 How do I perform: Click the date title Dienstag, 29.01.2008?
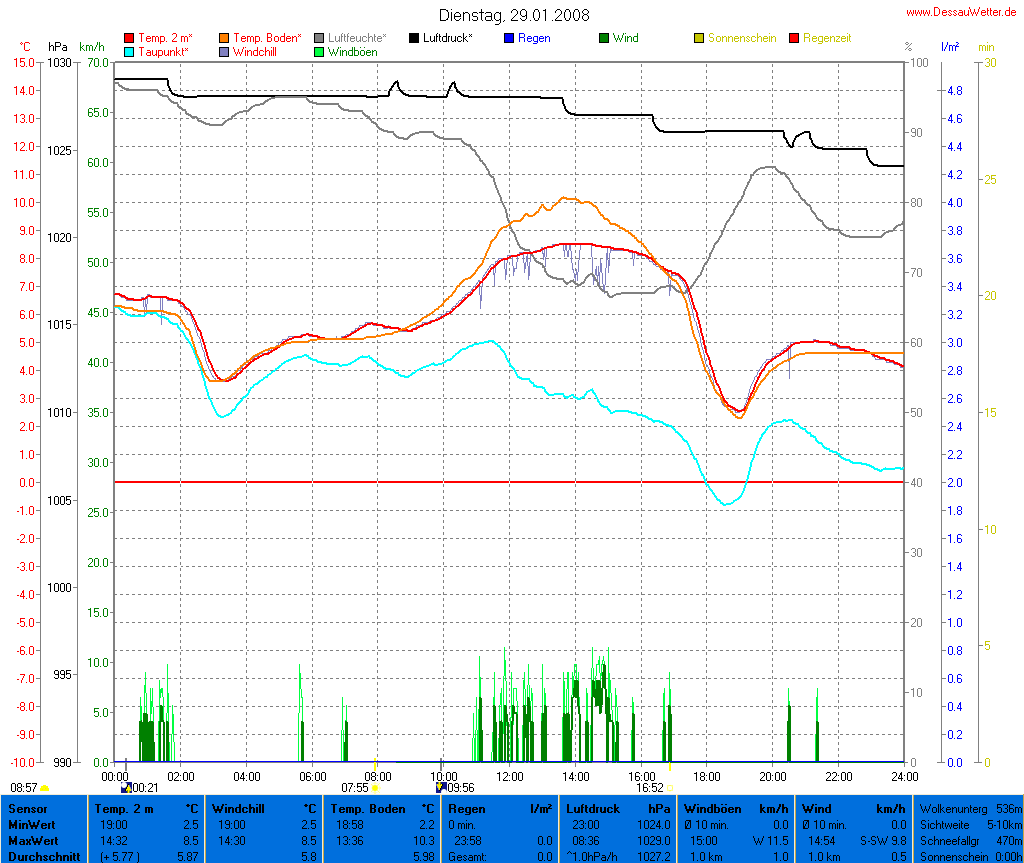514,15
